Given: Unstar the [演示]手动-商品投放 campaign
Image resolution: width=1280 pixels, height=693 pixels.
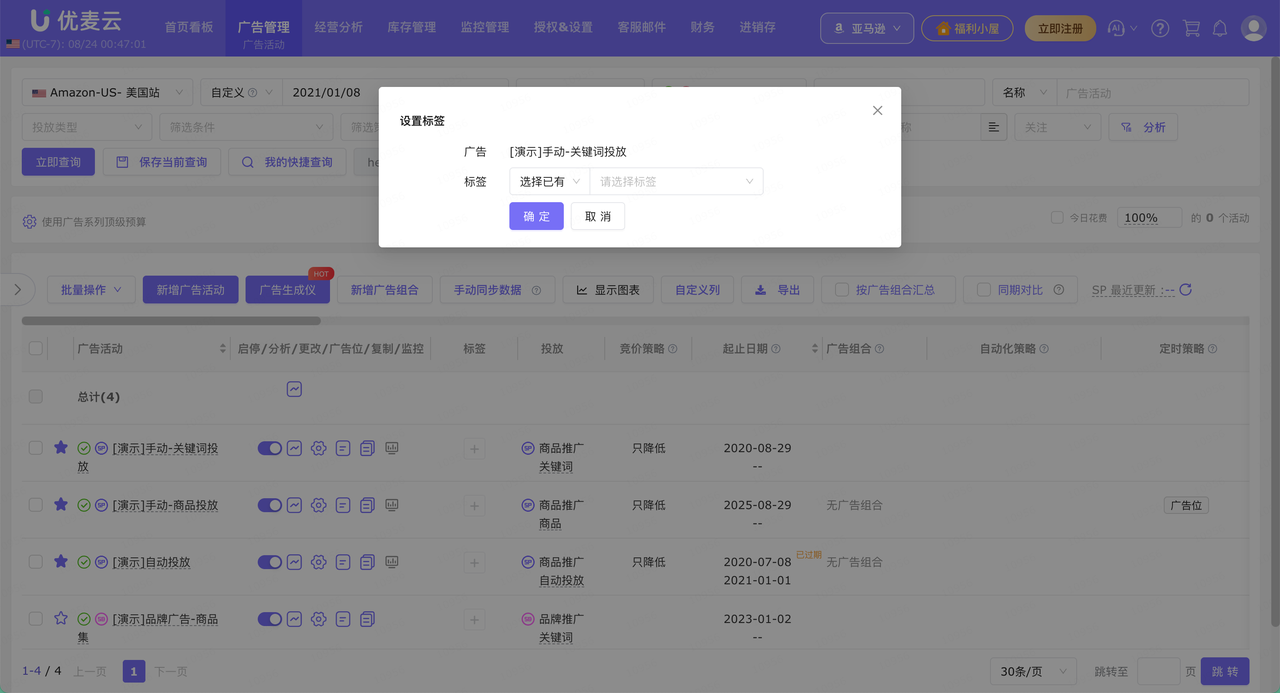Looking at the screenshot, I should (61, 505).
